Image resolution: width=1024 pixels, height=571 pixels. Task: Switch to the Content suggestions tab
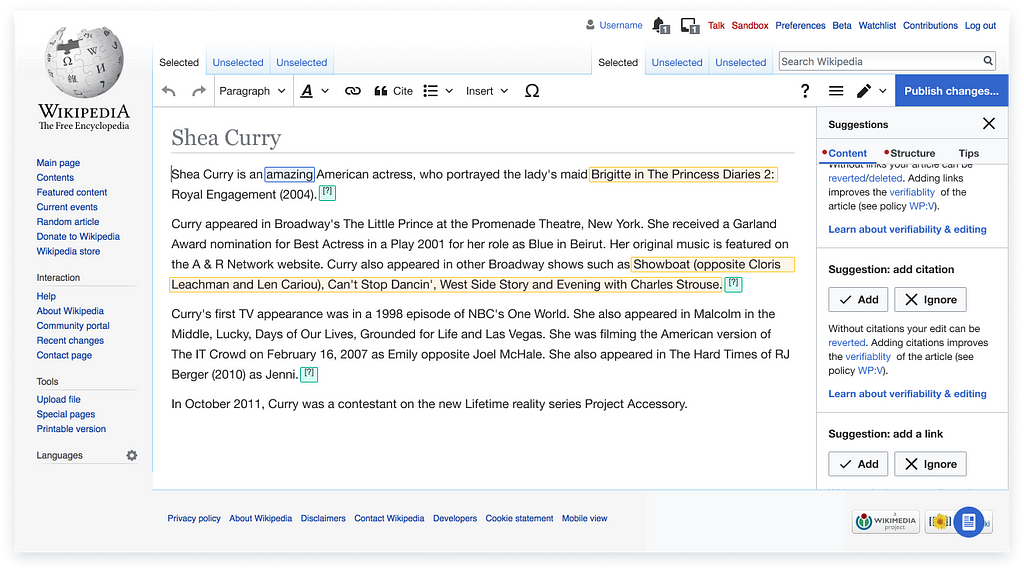pyautogui.click(x=847, y=153)
